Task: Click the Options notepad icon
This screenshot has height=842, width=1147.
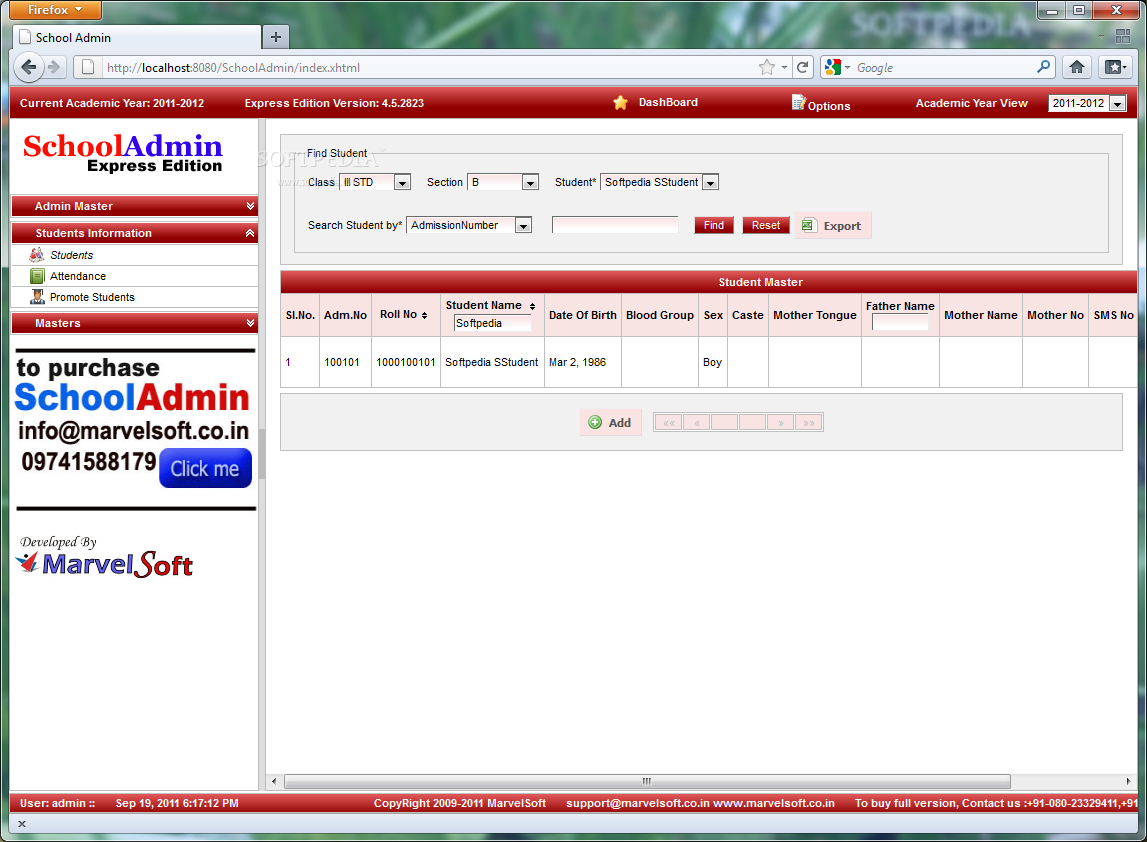Action: (x=798, y=102)
